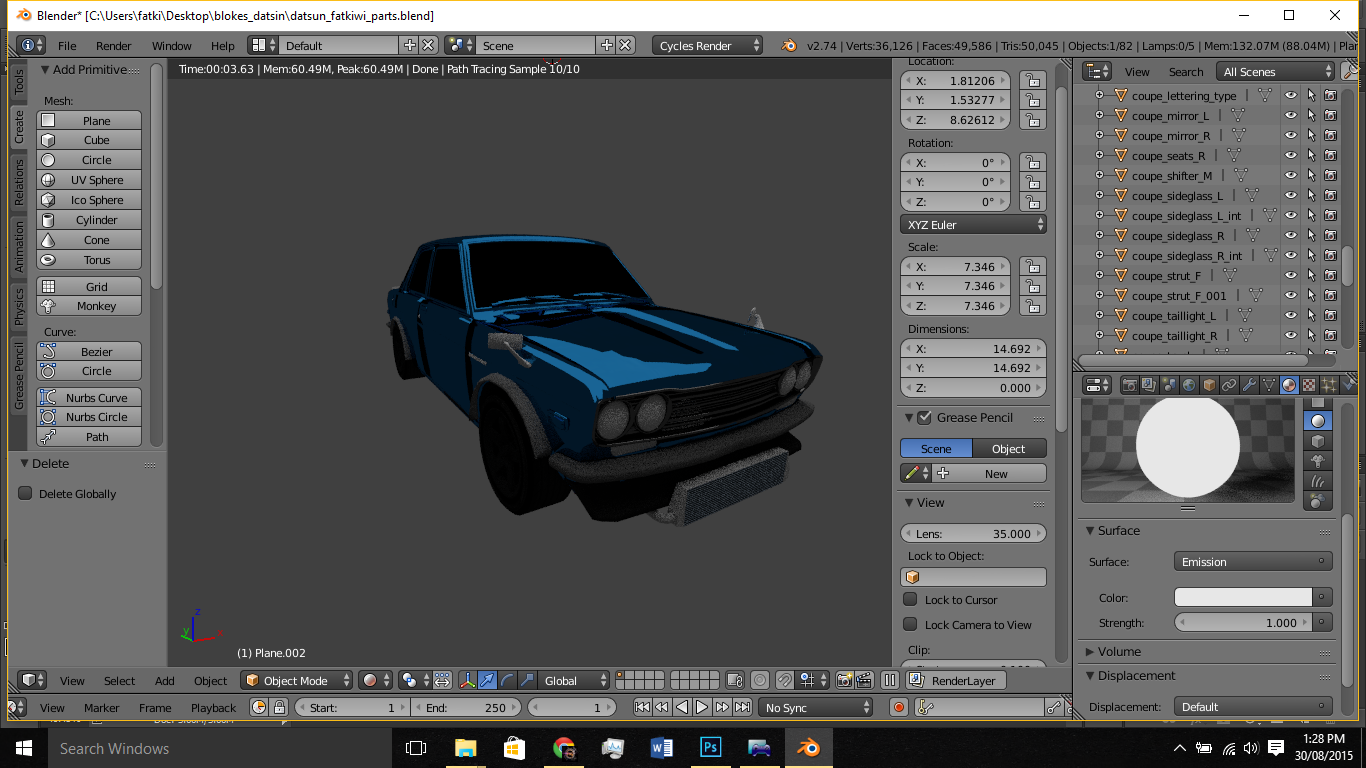Click the emission Color swatch

click(x=1243, y=597)
